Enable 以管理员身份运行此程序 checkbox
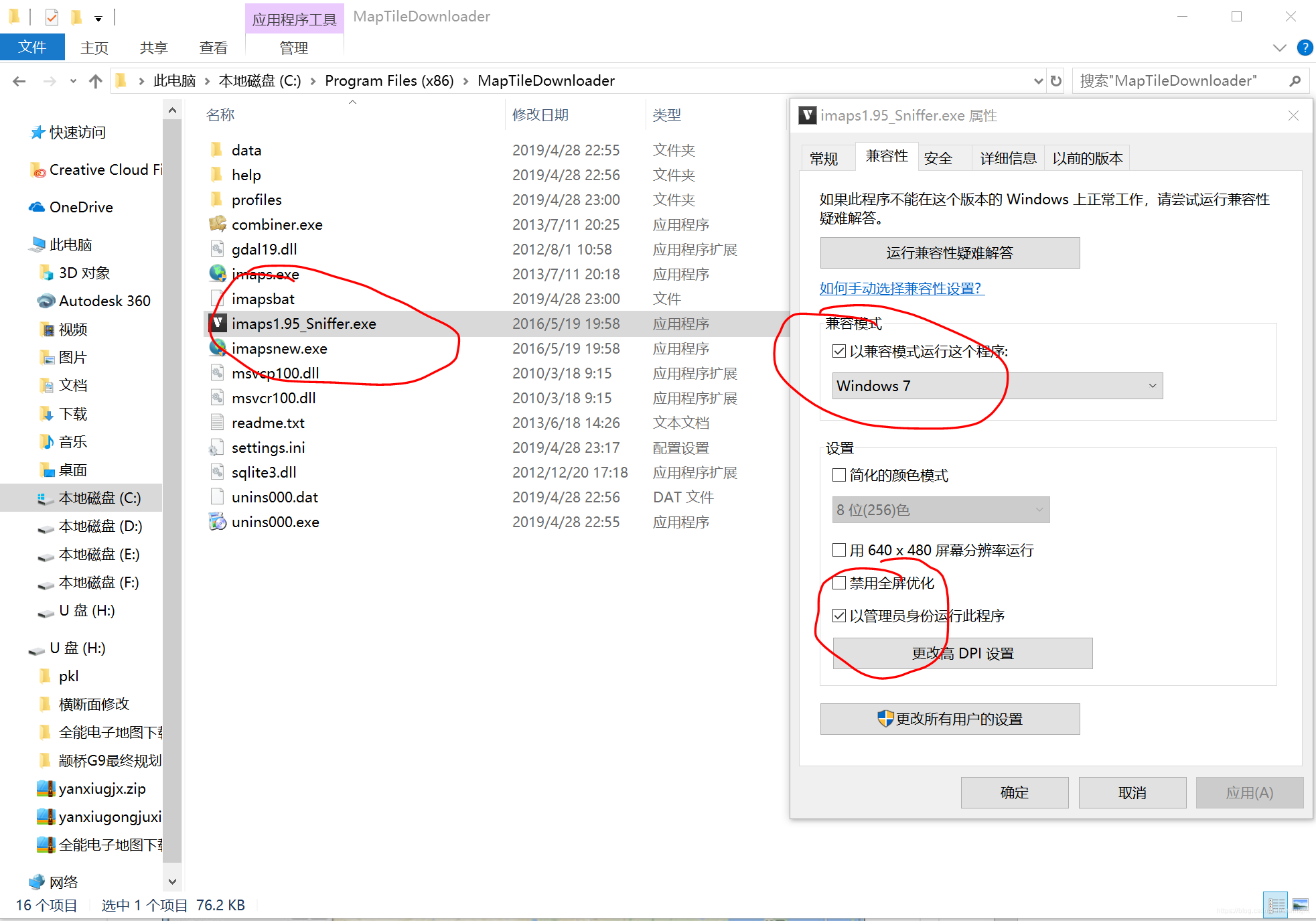Viewport: 1316px width, 921px height. pos(838,617)
